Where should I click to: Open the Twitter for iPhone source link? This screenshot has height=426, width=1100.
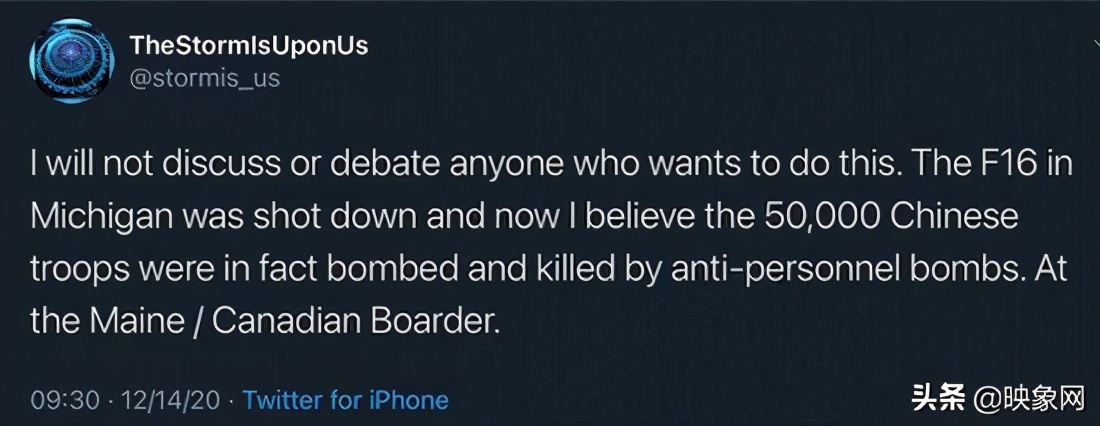click(346, 400)
